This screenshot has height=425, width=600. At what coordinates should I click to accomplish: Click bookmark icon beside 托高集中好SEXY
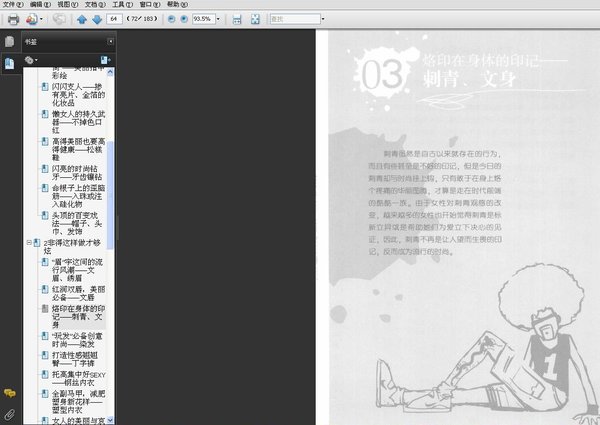pos(45,375)
